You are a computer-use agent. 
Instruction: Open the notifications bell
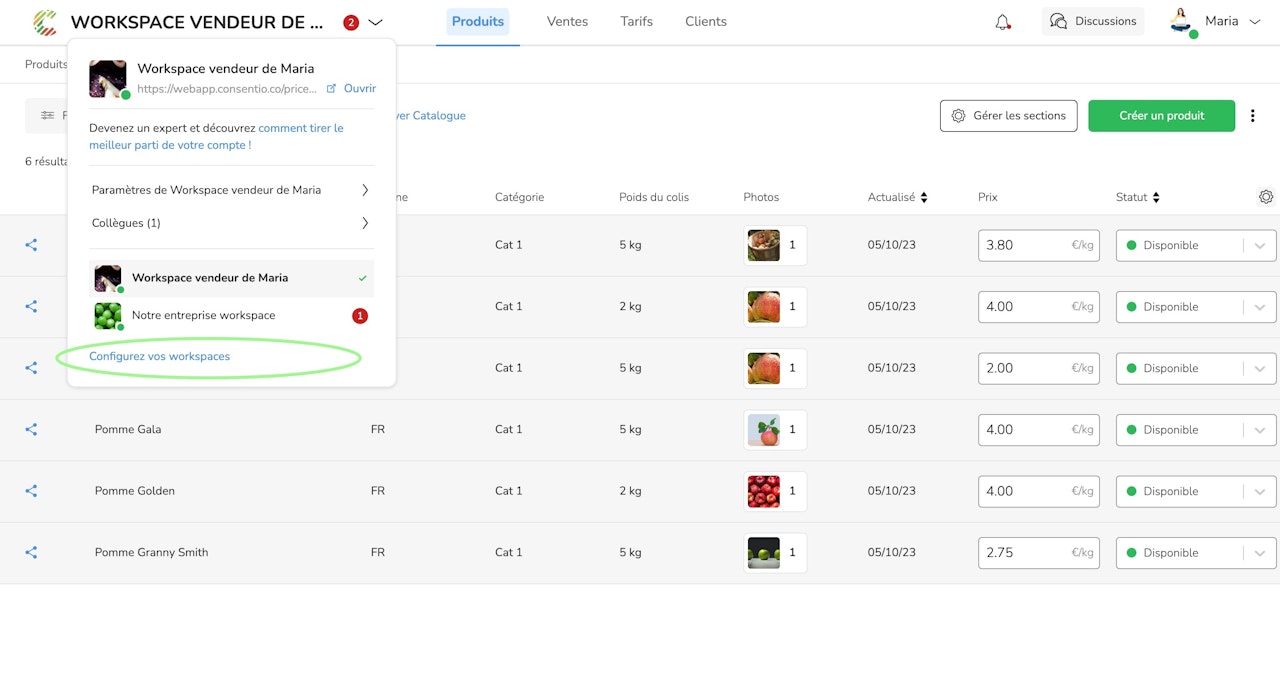1002,22
